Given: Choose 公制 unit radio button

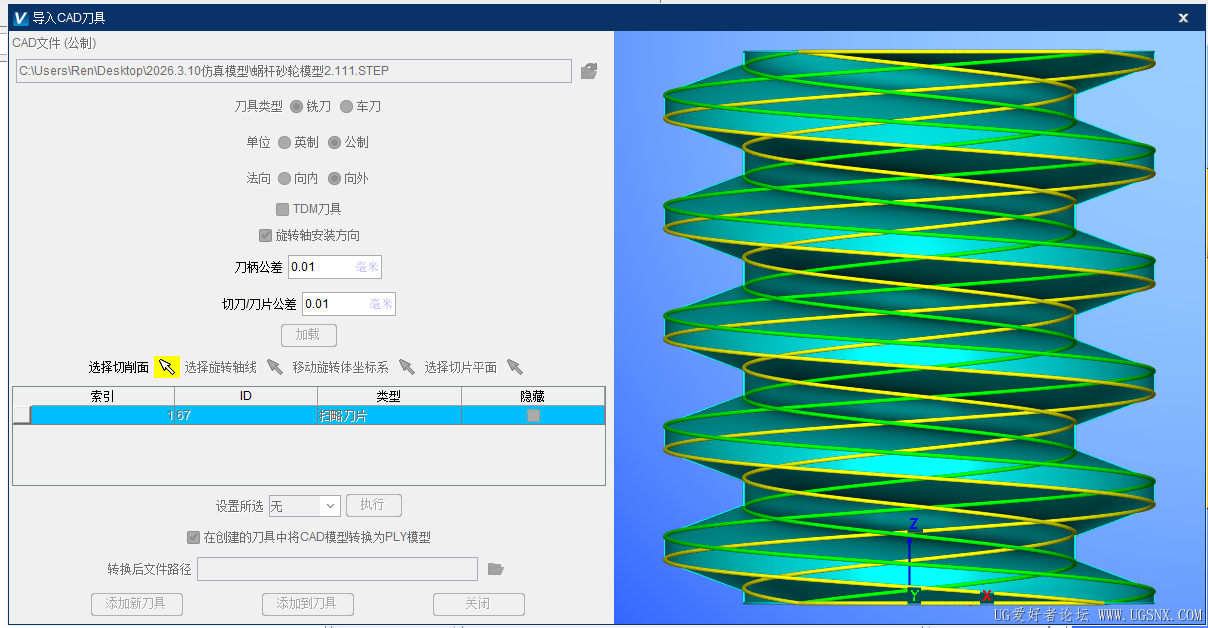Looking at the screenshot, I should [334, 142].
